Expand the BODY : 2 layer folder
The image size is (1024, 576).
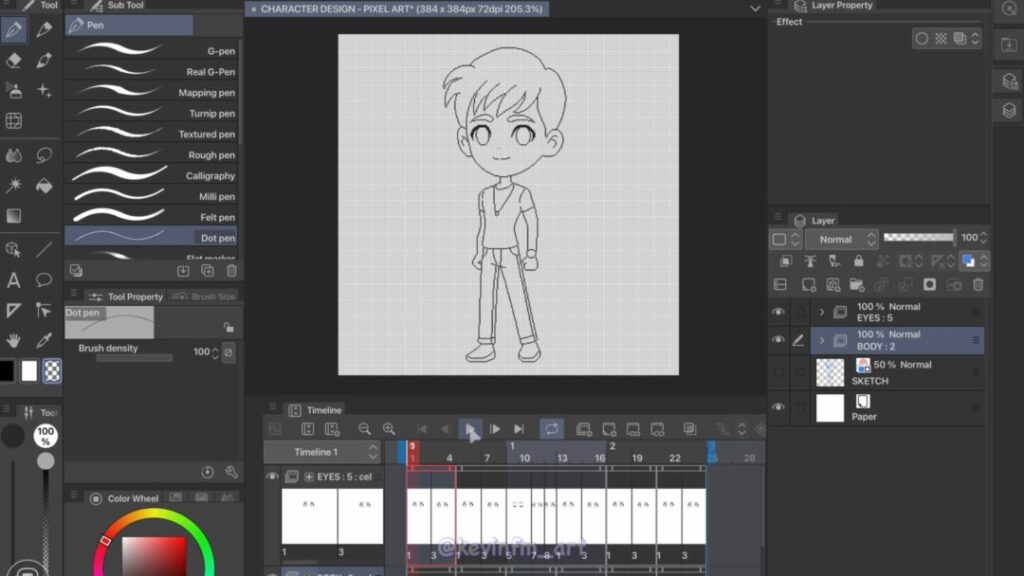(x=822, y=341)
